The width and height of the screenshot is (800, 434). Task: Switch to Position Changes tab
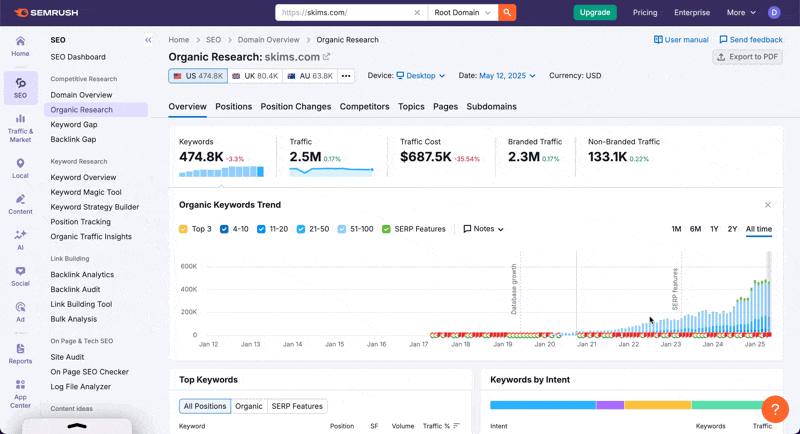(x=296, y=107)
